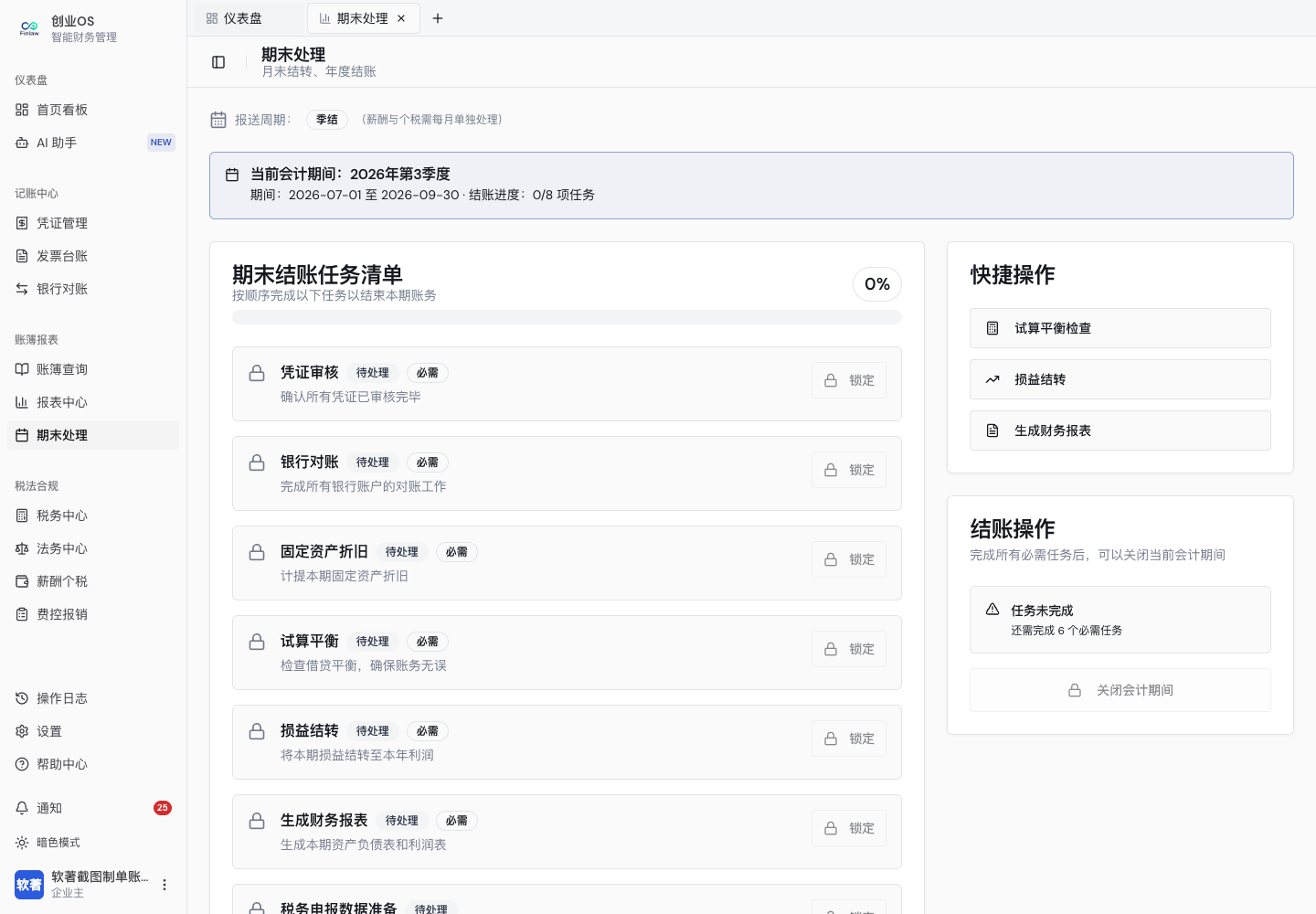The height and width of the screenshot is (914, 1316).
Task: Click 锁定 button for 试算平衡
Action: (849, 649)
